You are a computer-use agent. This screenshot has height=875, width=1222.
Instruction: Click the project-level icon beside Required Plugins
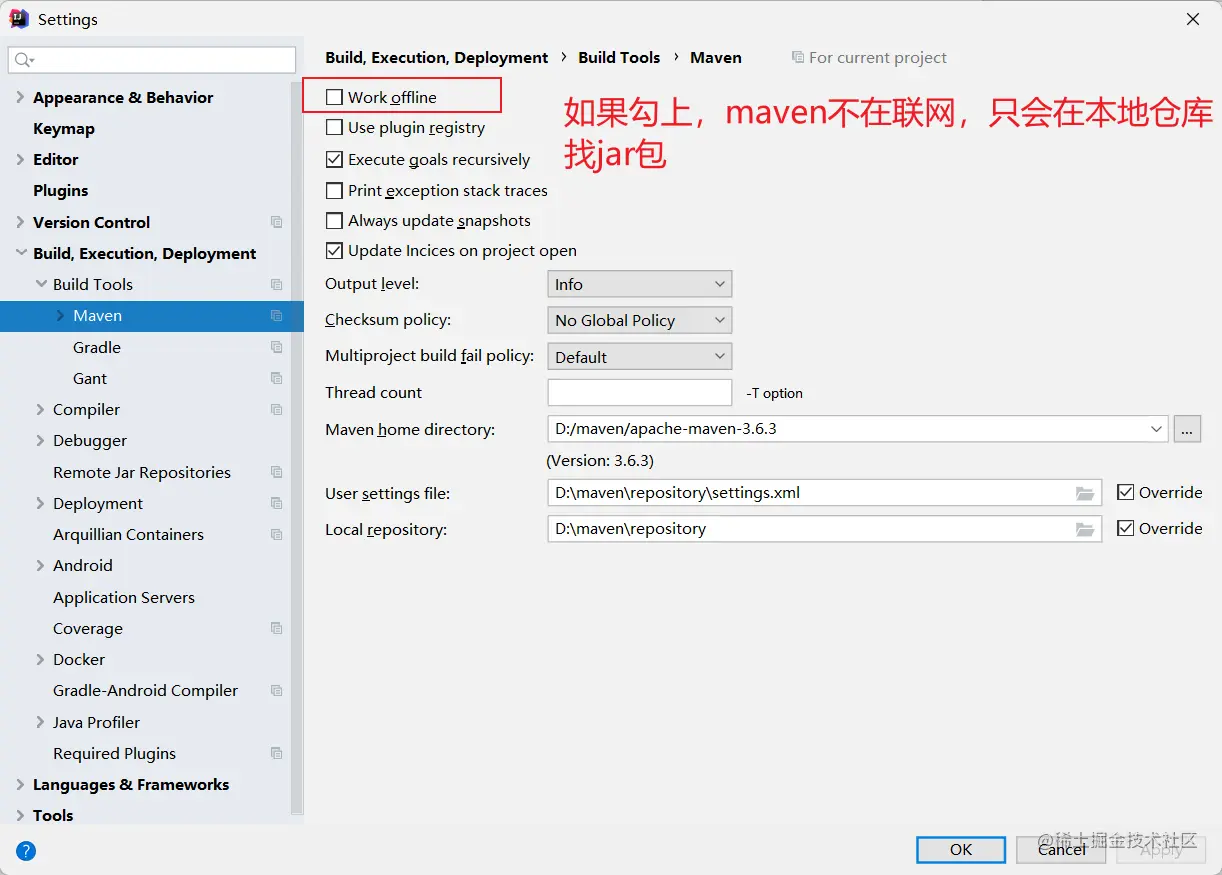277,753
